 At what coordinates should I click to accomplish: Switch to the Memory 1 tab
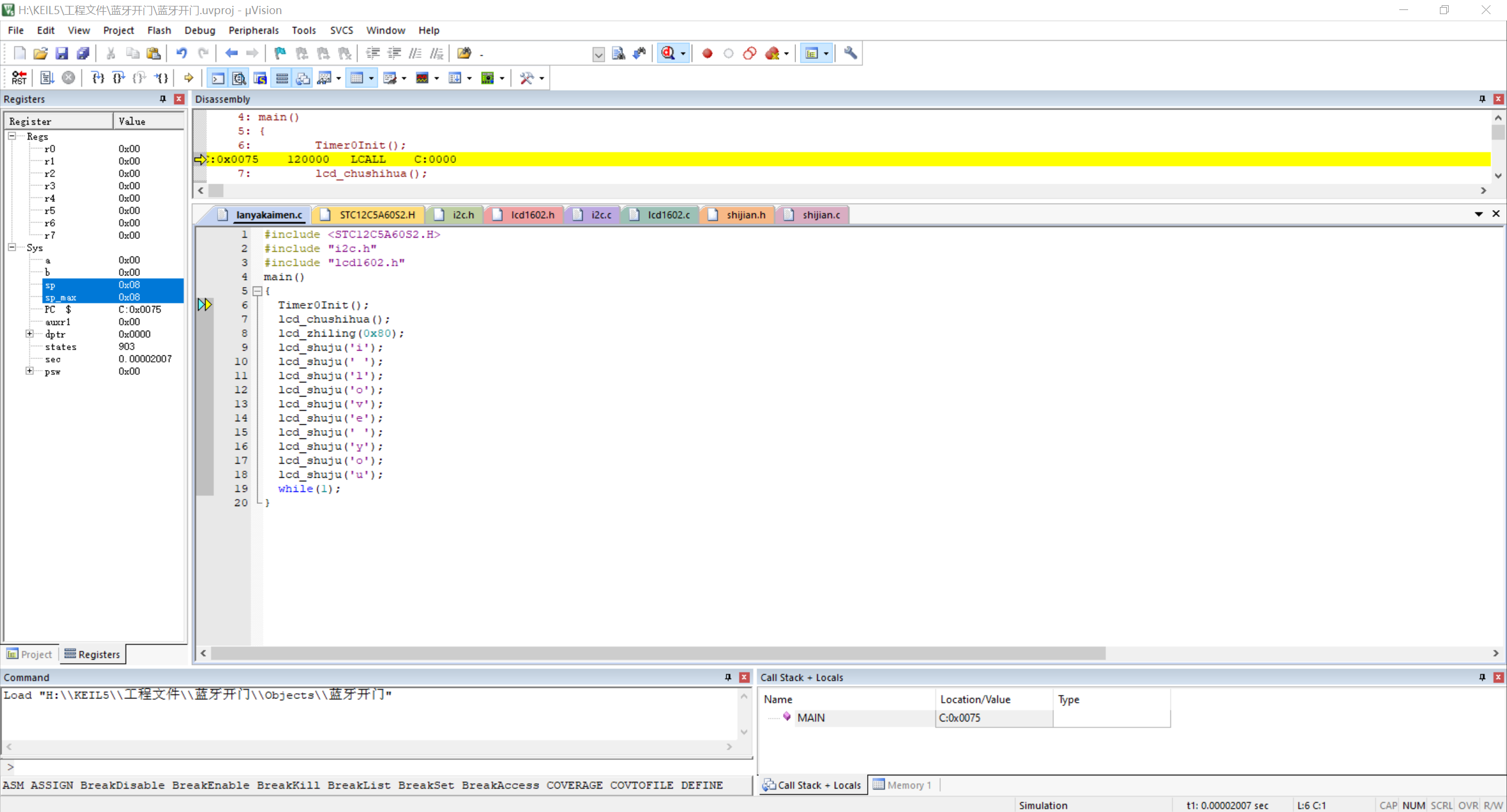(902, 785)
